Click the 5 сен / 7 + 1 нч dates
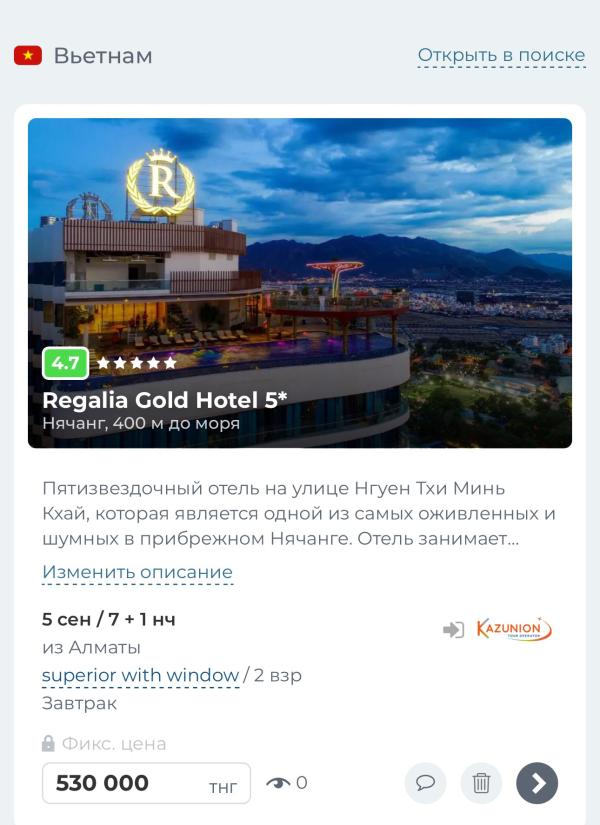The width and height of the screenshot is (600, 825). (x=108, y=619)
